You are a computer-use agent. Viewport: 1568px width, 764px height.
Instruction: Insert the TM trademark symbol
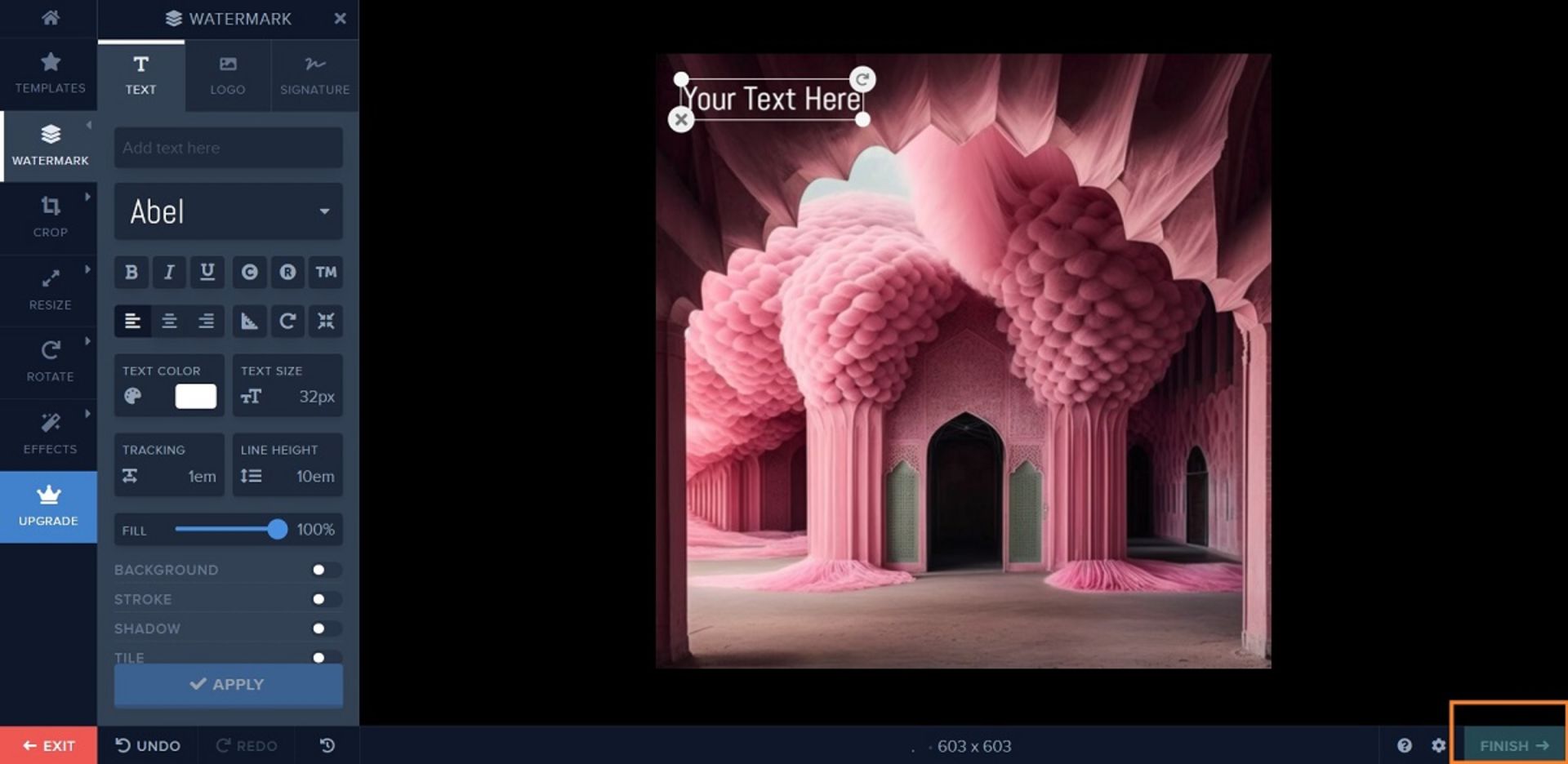326,273
